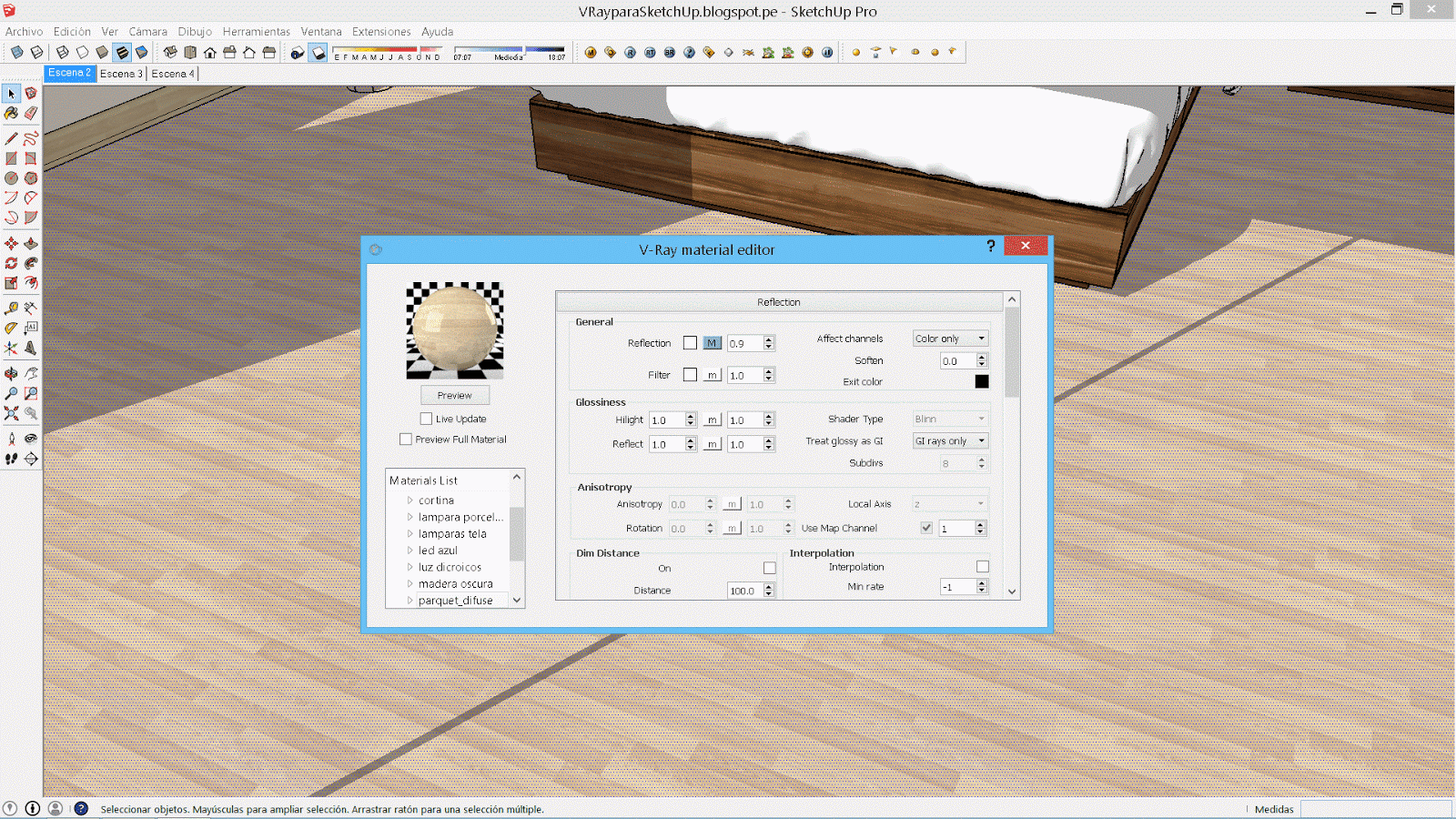1456x819 pixels.
Task: Select the Orbit tool
Action: coord(11,372)
